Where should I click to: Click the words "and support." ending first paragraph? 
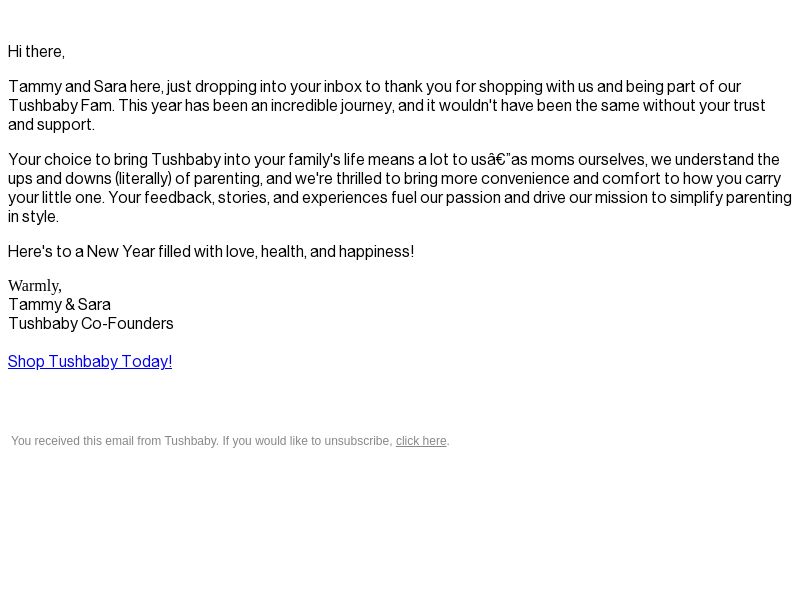coord(51,124)
